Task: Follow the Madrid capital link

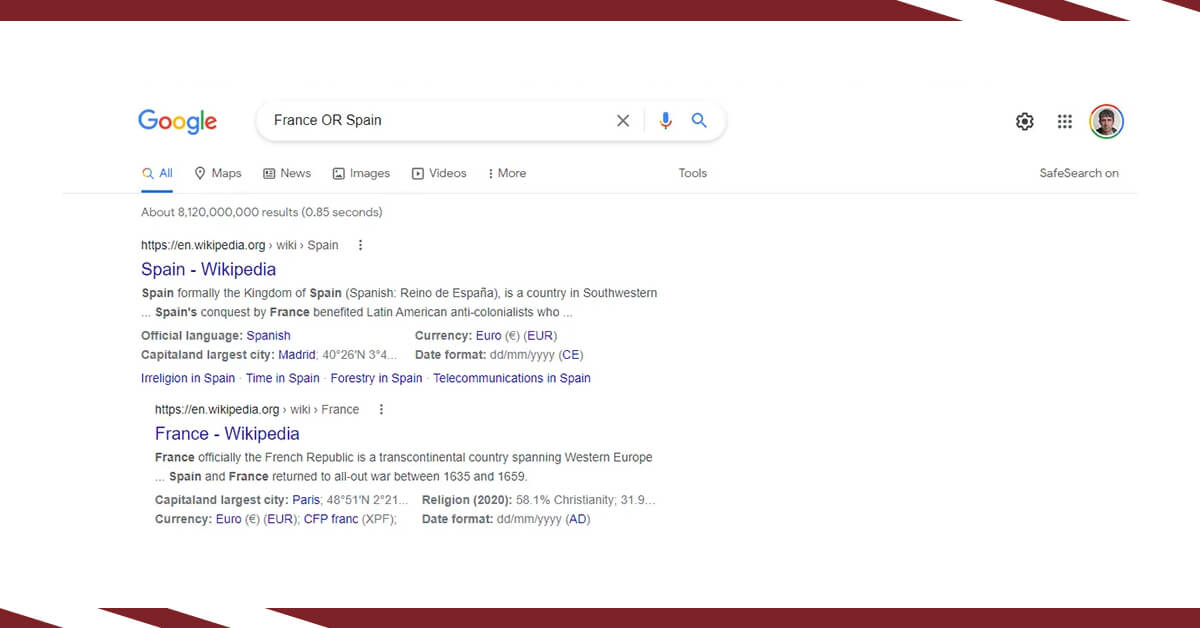Action: tap(297, 355)
